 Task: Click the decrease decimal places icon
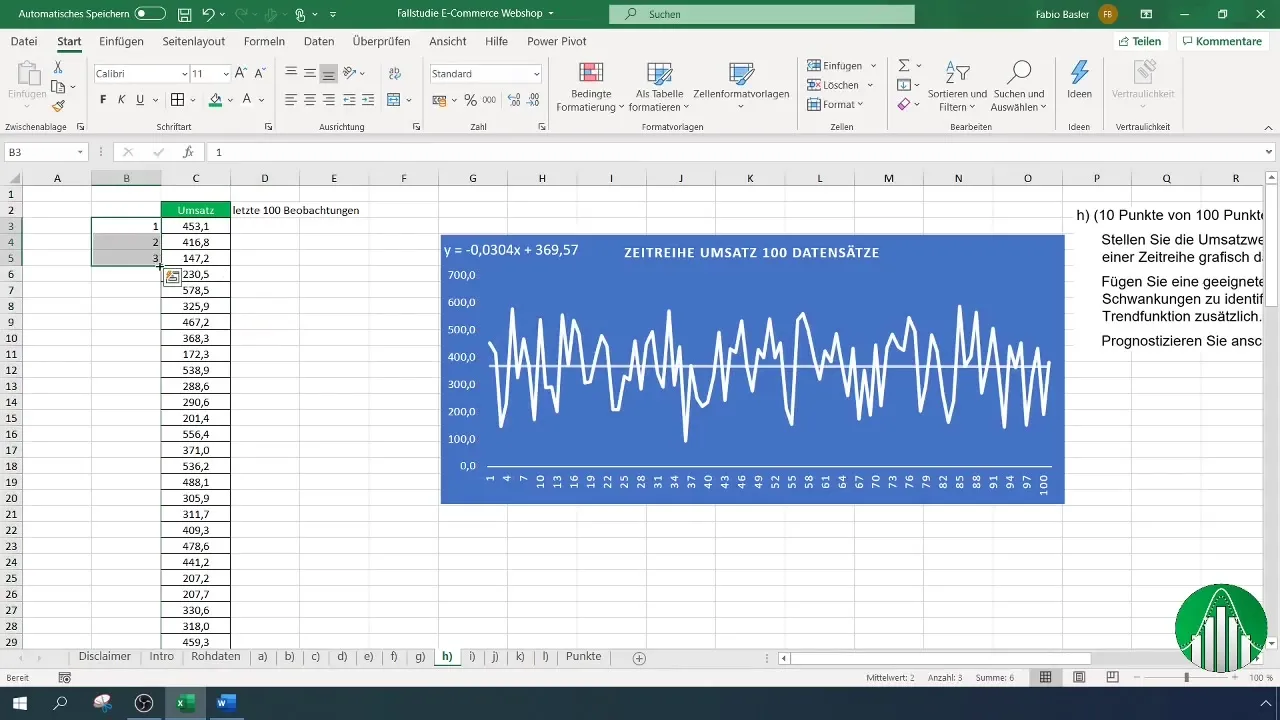point(535,100)
